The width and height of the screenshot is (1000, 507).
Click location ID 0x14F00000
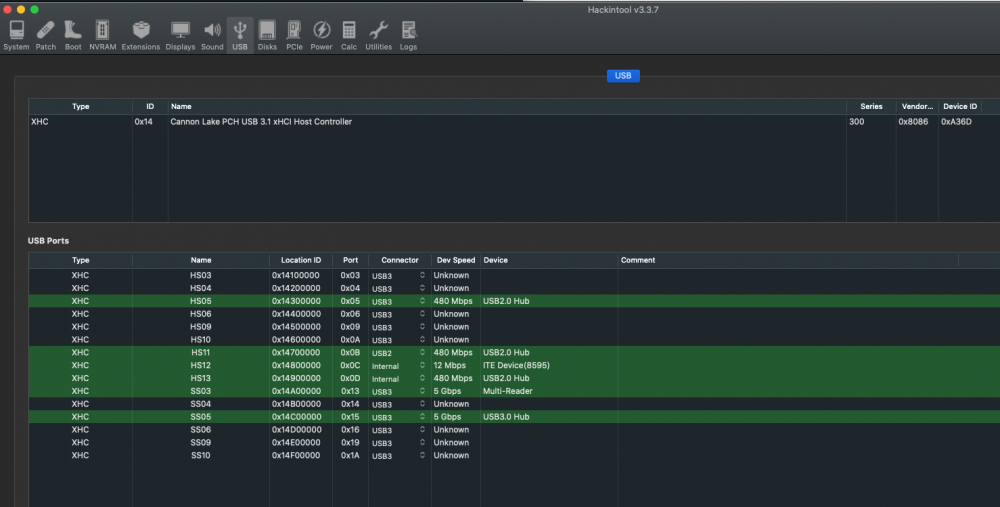pos(296,455)
